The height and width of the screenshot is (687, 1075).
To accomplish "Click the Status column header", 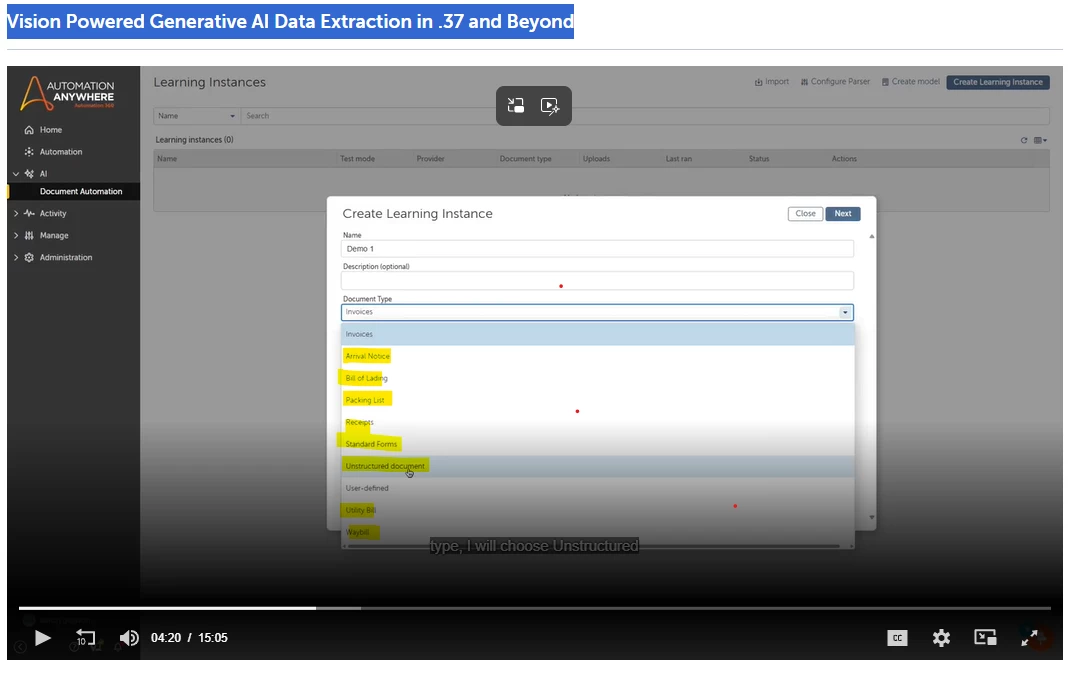I will click(758, 158).
